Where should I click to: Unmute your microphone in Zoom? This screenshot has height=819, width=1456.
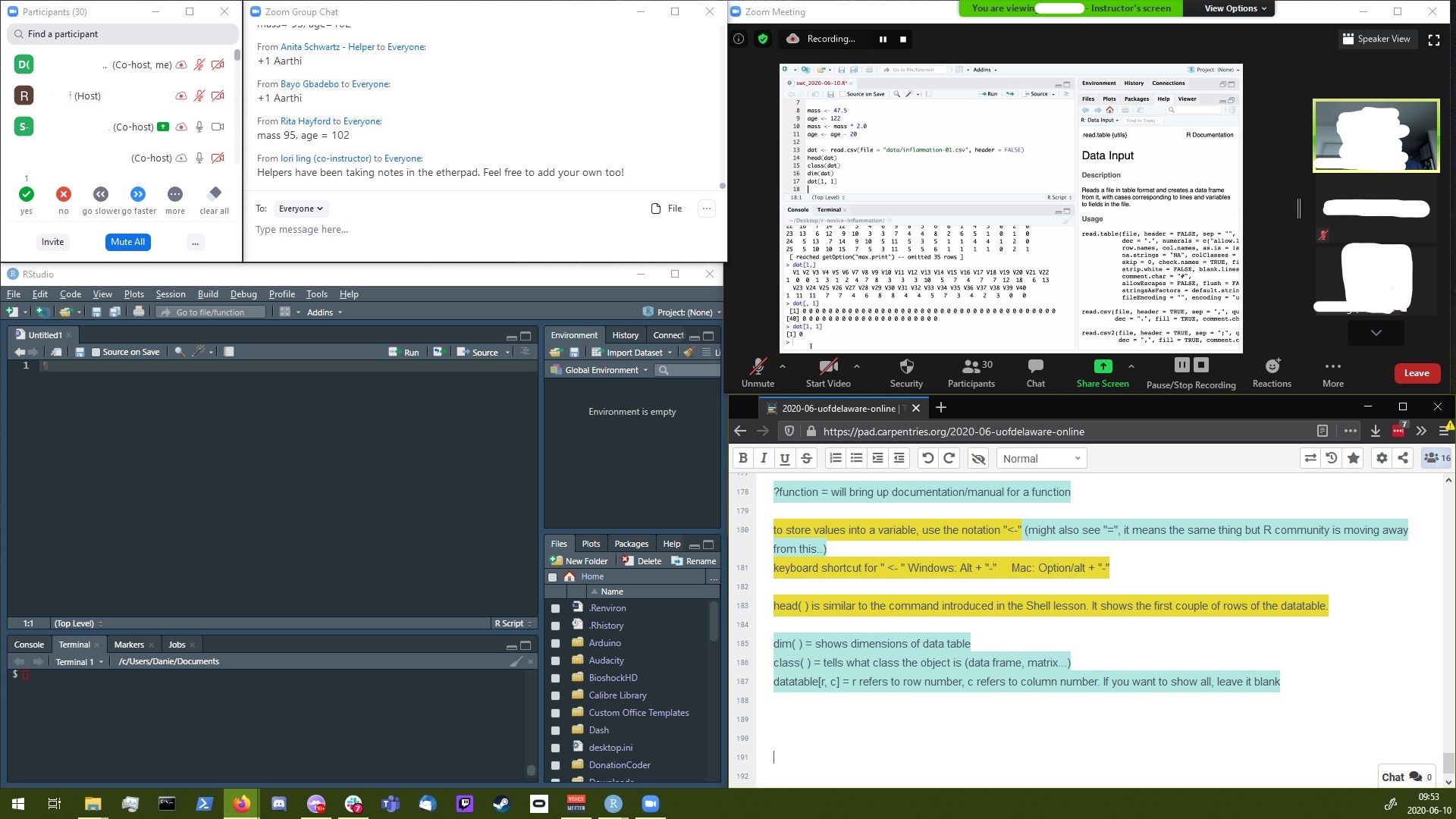757,372
